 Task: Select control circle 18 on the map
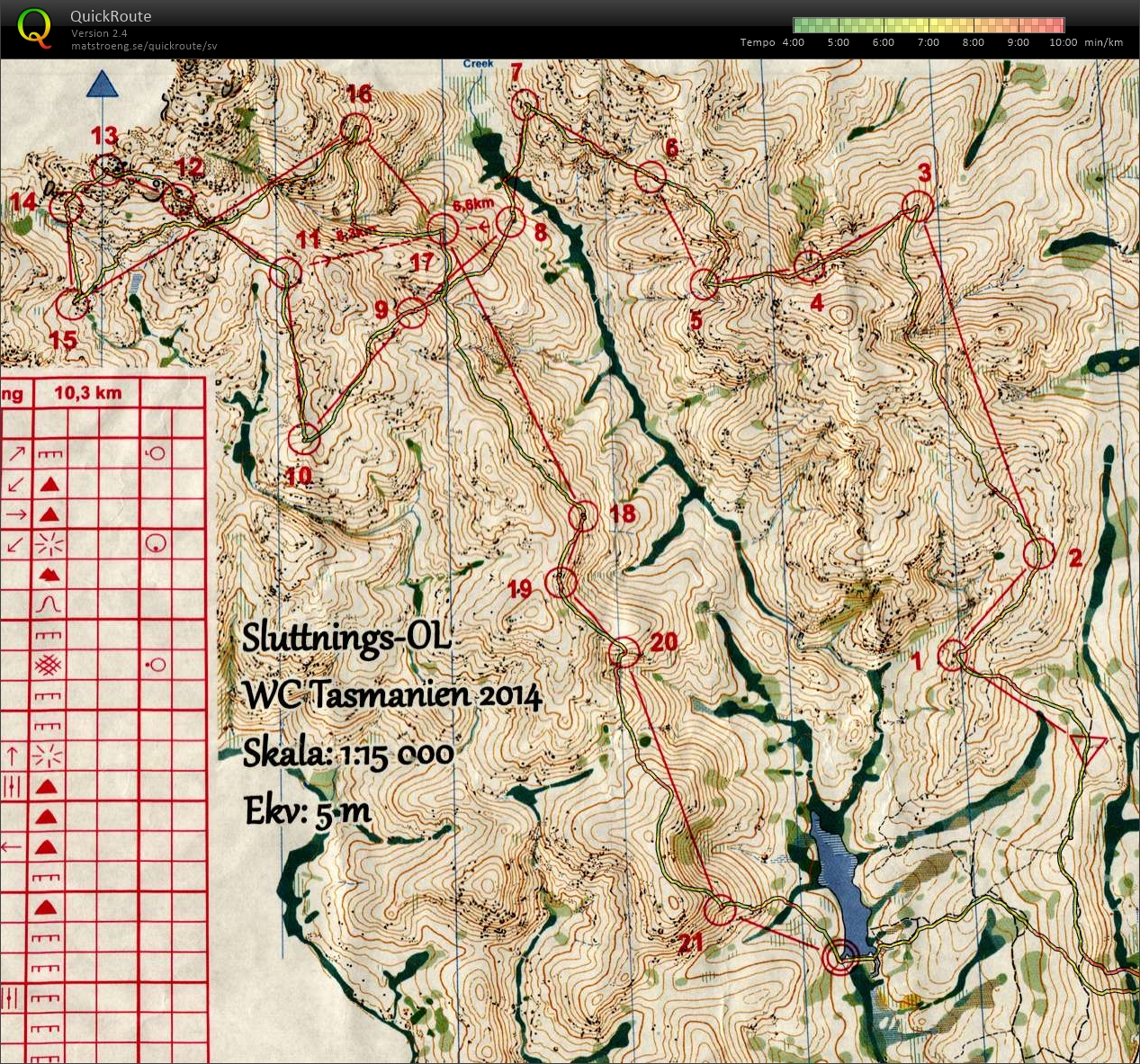[583, 516]
